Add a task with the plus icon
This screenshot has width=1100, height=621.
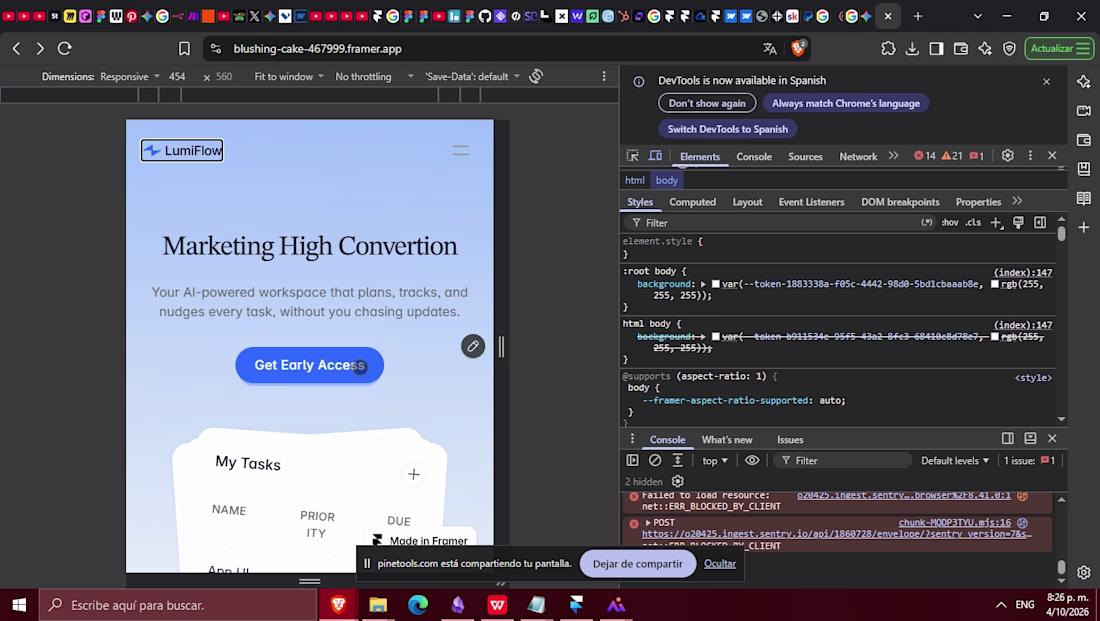(414, 474)
